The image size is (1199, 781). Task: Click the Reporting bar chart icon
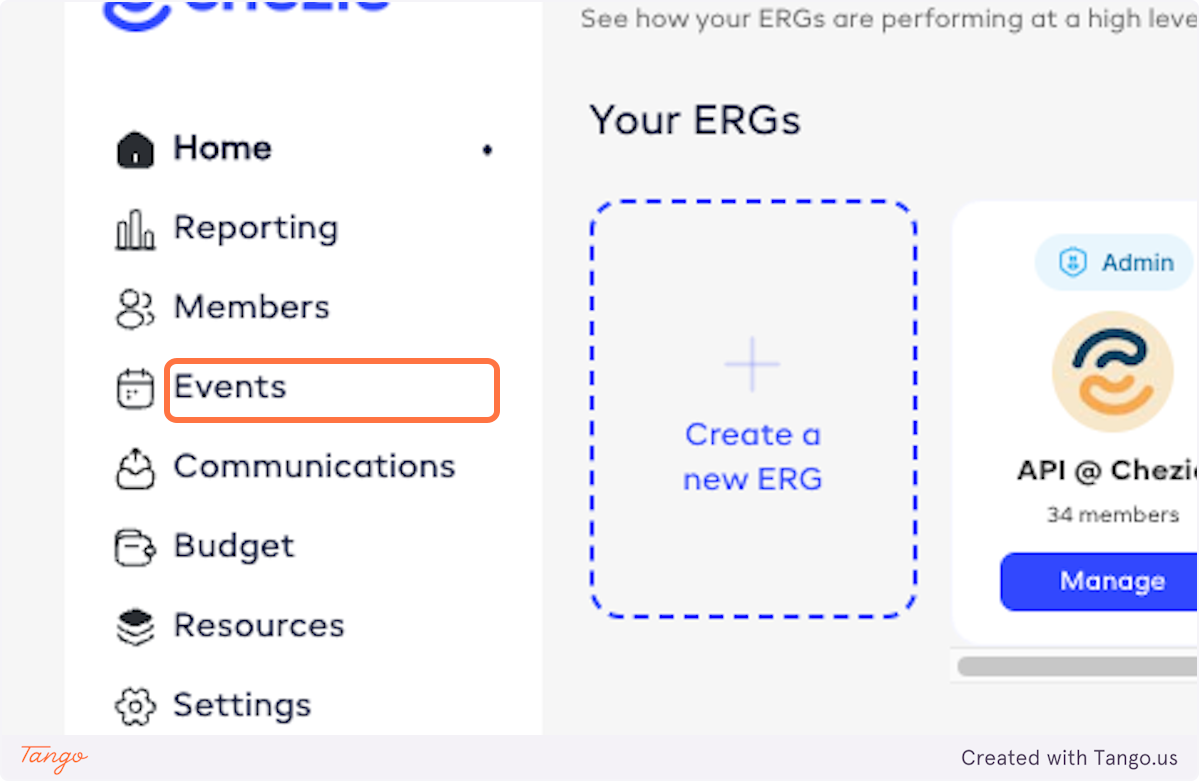pos(135,230)
